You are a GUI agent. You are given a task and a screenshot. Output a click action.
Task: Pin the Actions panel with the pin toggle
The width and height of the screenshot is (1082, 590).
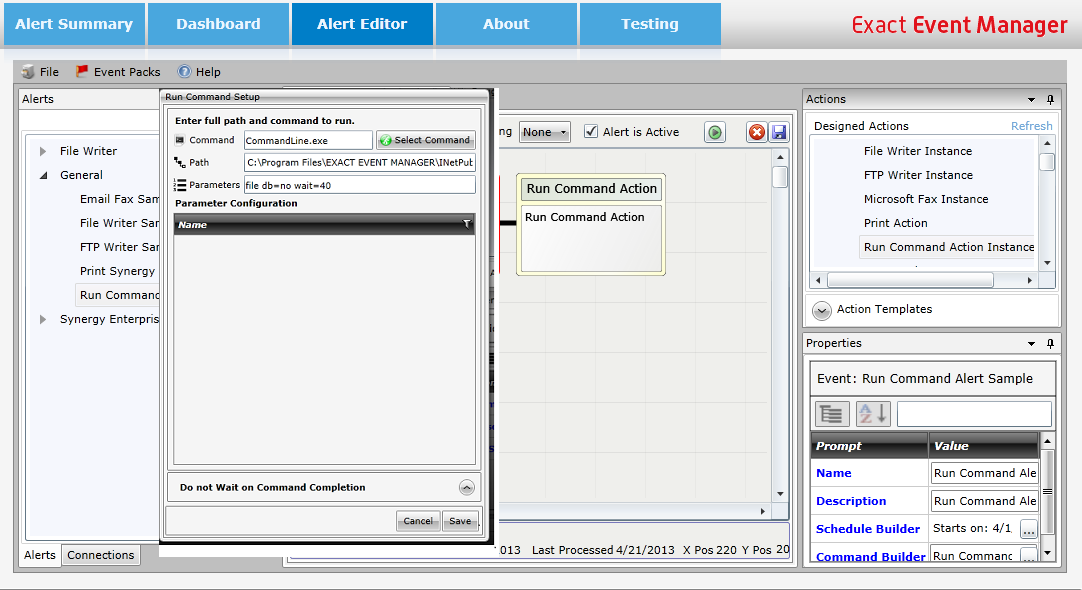click(1049, 99)
